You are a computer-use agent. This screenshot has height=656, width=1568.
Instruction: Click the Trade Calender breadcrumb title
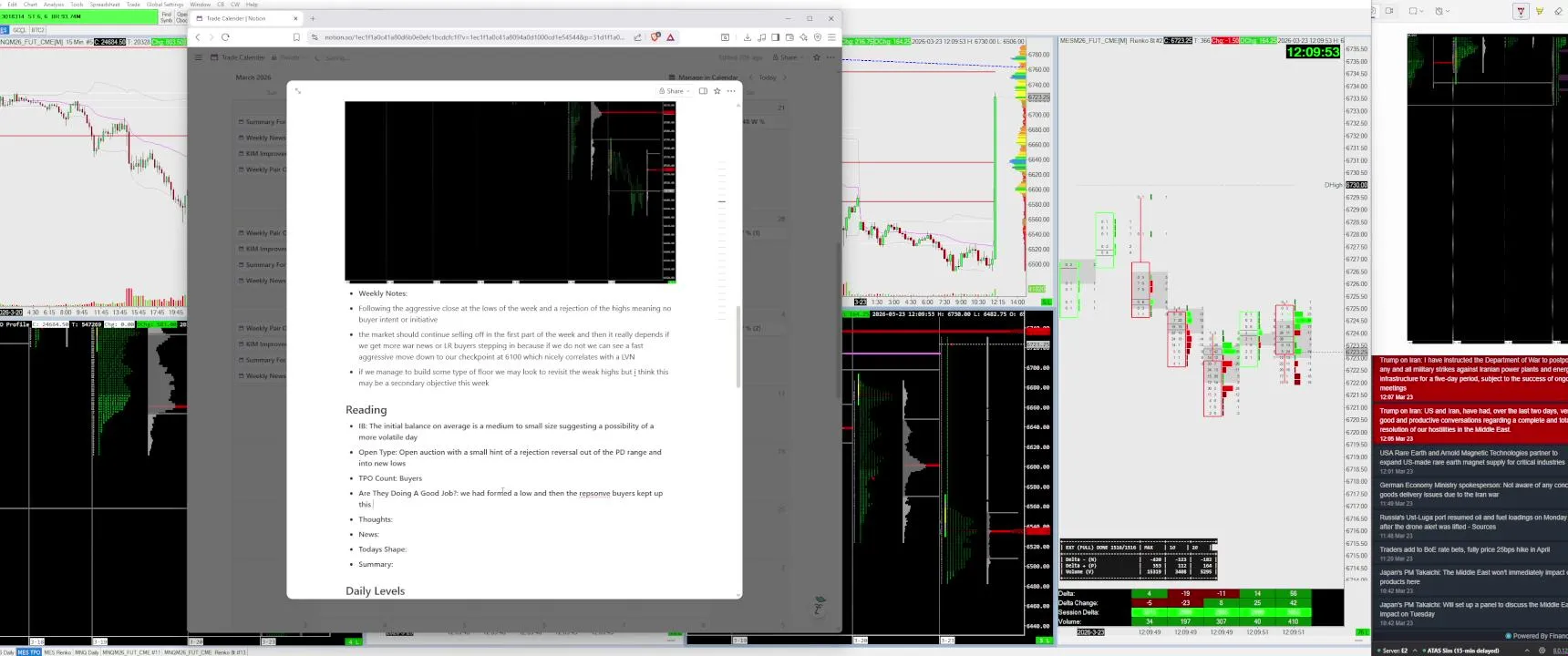(243, 57)
